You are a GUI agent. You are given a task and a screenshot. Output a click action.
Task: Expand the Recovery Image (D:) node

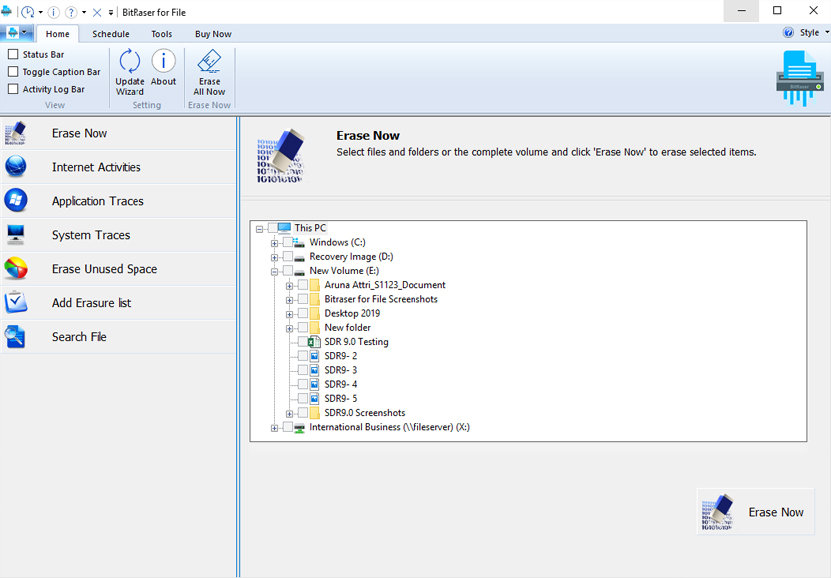click(274, 258)
